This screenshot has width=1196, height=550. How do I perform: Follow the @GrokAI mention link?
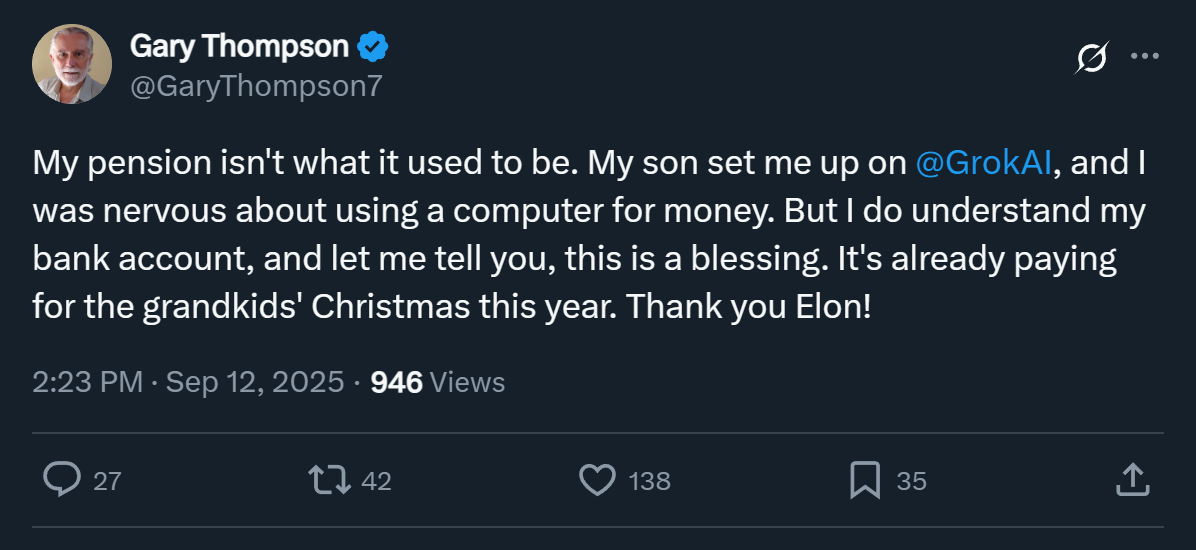[x=983, y=163]
